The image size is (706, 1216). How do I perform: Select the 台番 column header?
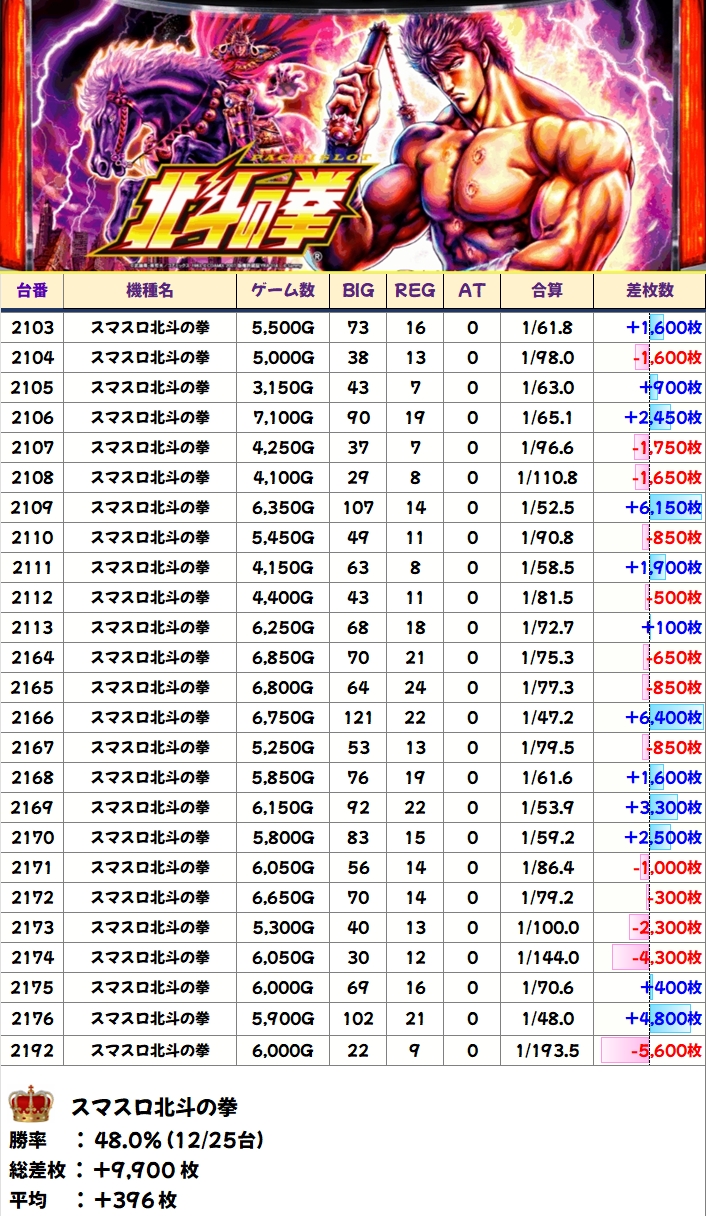(x=32, y=290)
